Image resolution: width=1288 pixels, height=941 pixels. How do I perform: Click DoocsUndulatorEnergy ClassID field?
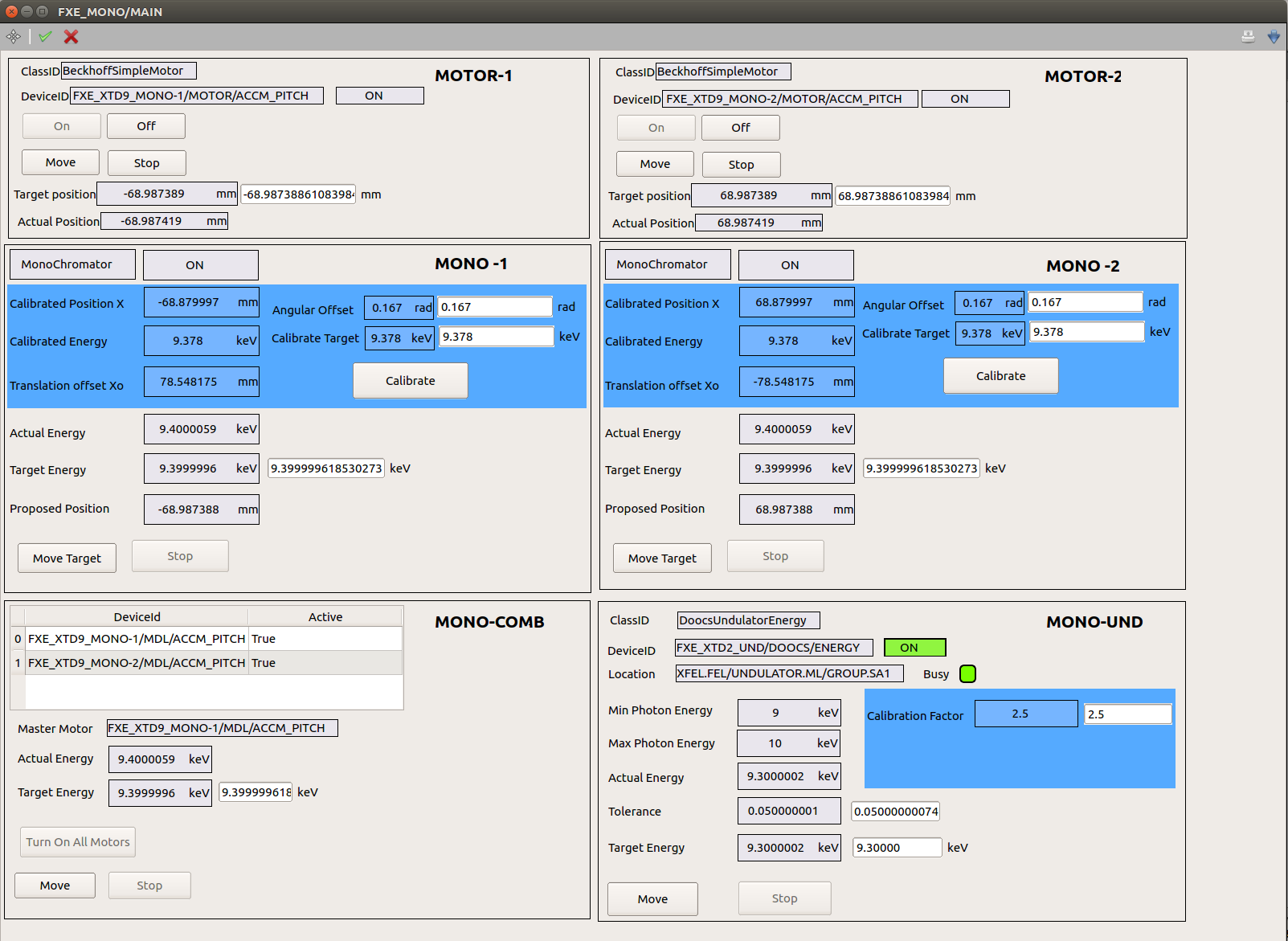(x=749, y=620)
